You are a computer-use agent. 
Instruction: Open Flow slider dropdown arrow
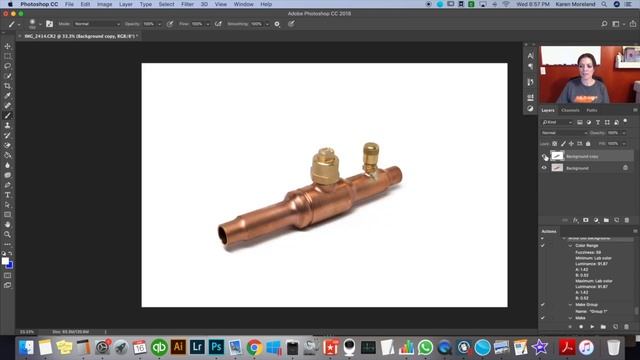click(x=207, y=24)
